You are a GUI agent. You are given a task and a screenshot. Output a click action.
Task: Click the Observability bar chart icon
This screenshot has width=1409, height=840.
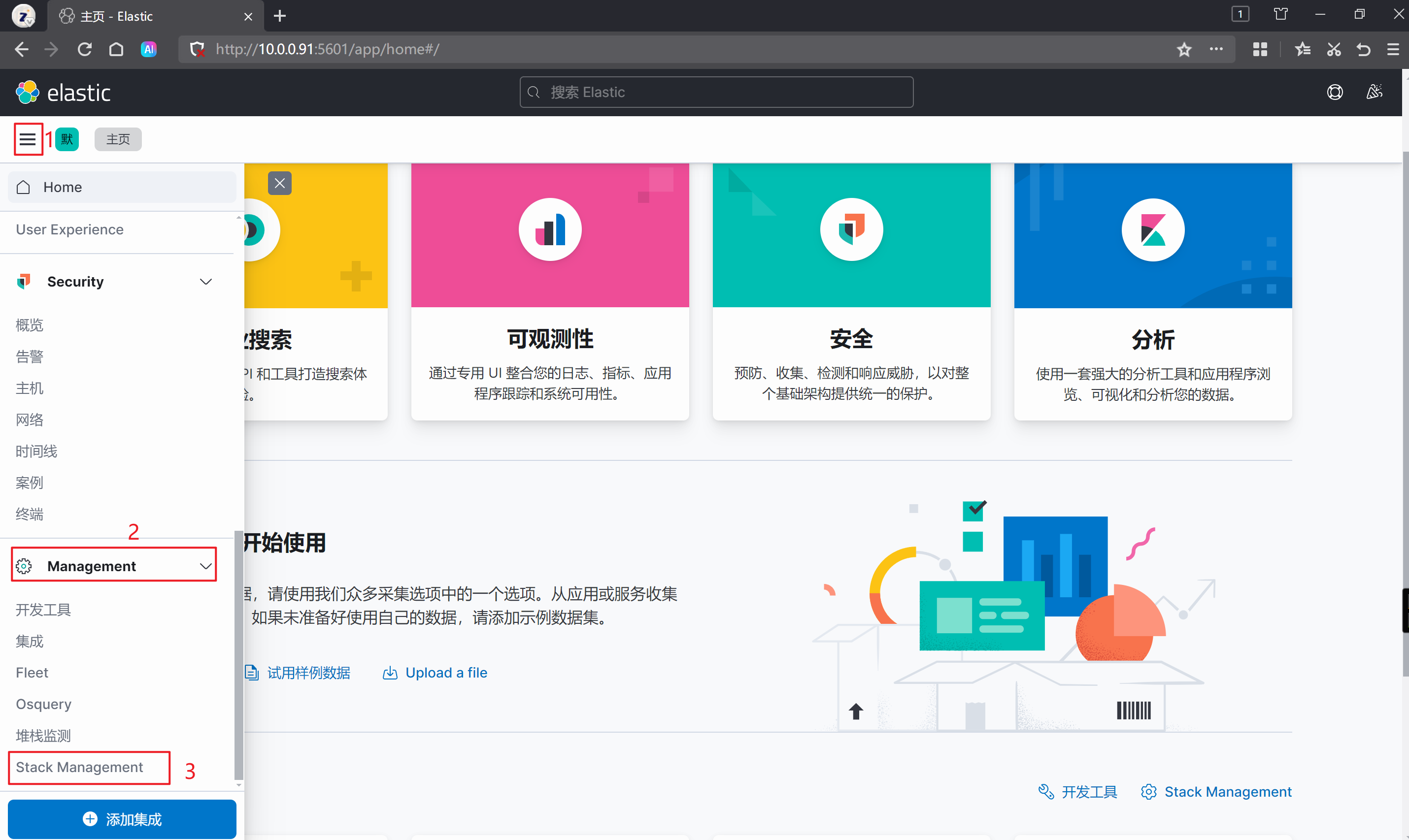(550, 230)
